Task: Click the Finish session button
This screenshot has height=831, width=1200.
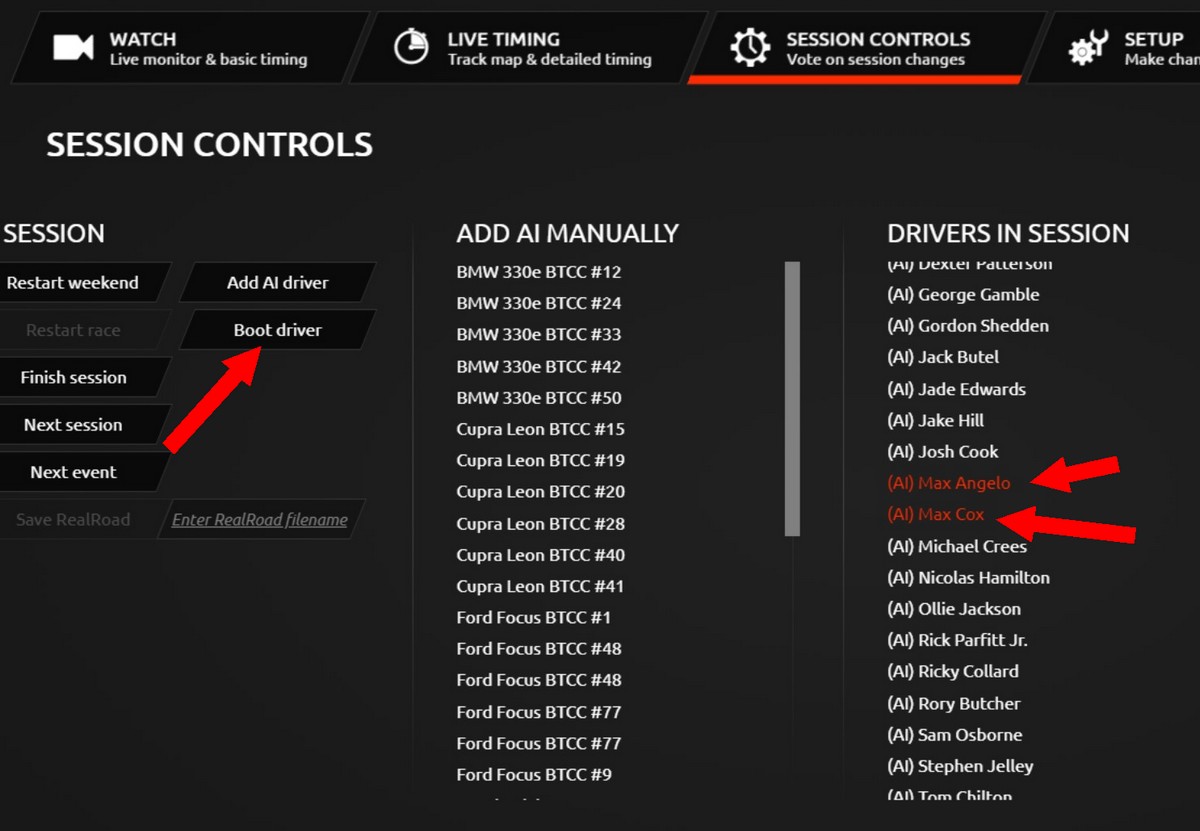Action: (79, 377)
